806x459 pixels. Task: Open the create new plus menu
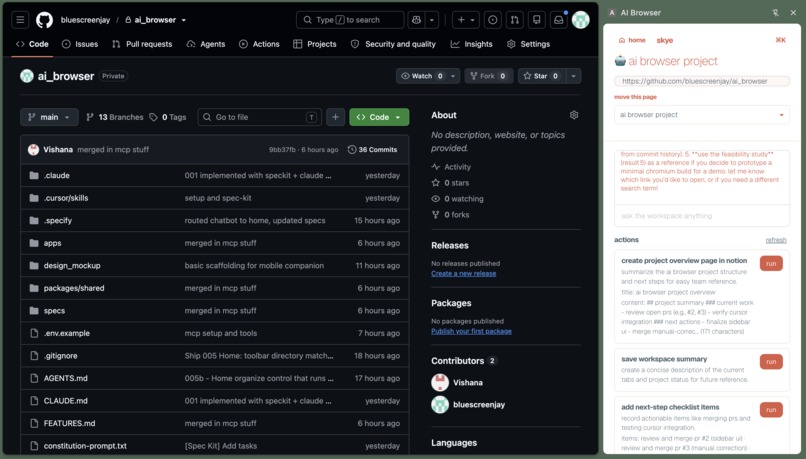click(x=466, y=20)
